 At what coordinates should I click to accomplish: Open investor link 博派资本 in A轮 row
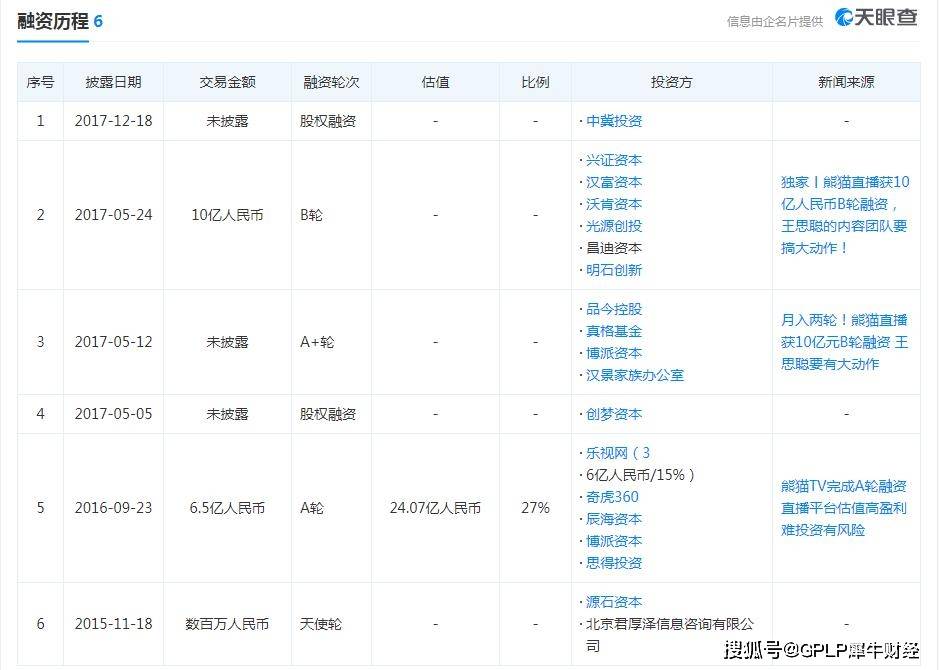pyautogui.click(x=614, y=541)
